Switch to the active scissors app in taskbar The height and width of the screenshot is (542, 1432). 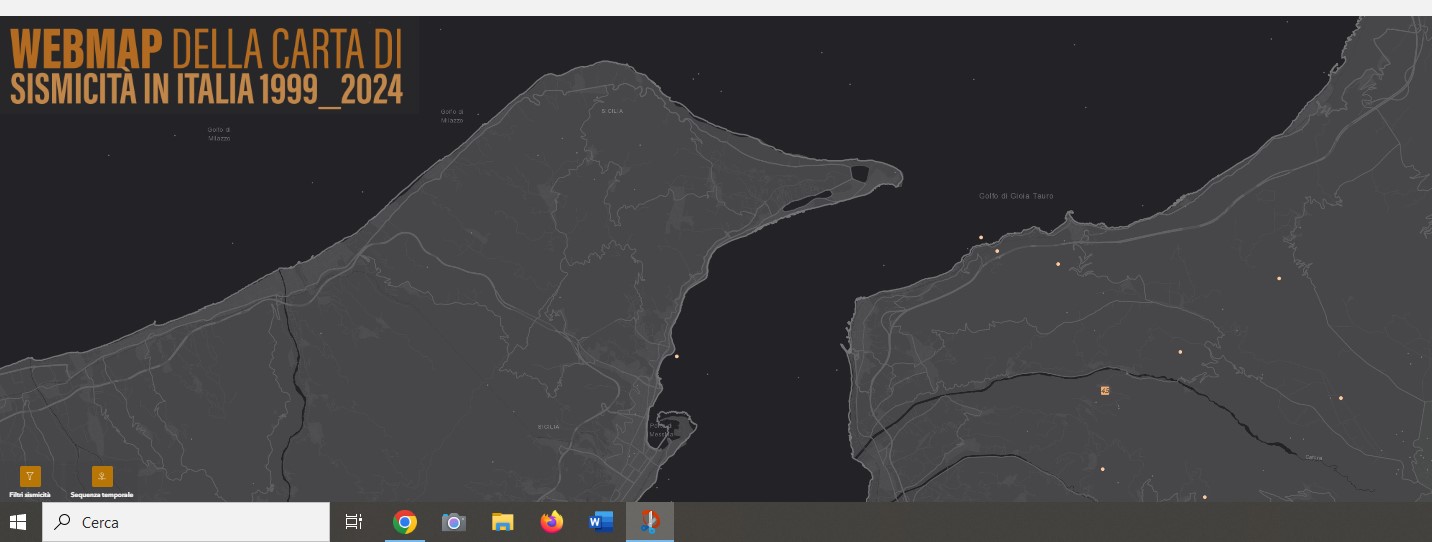(650, 522)
